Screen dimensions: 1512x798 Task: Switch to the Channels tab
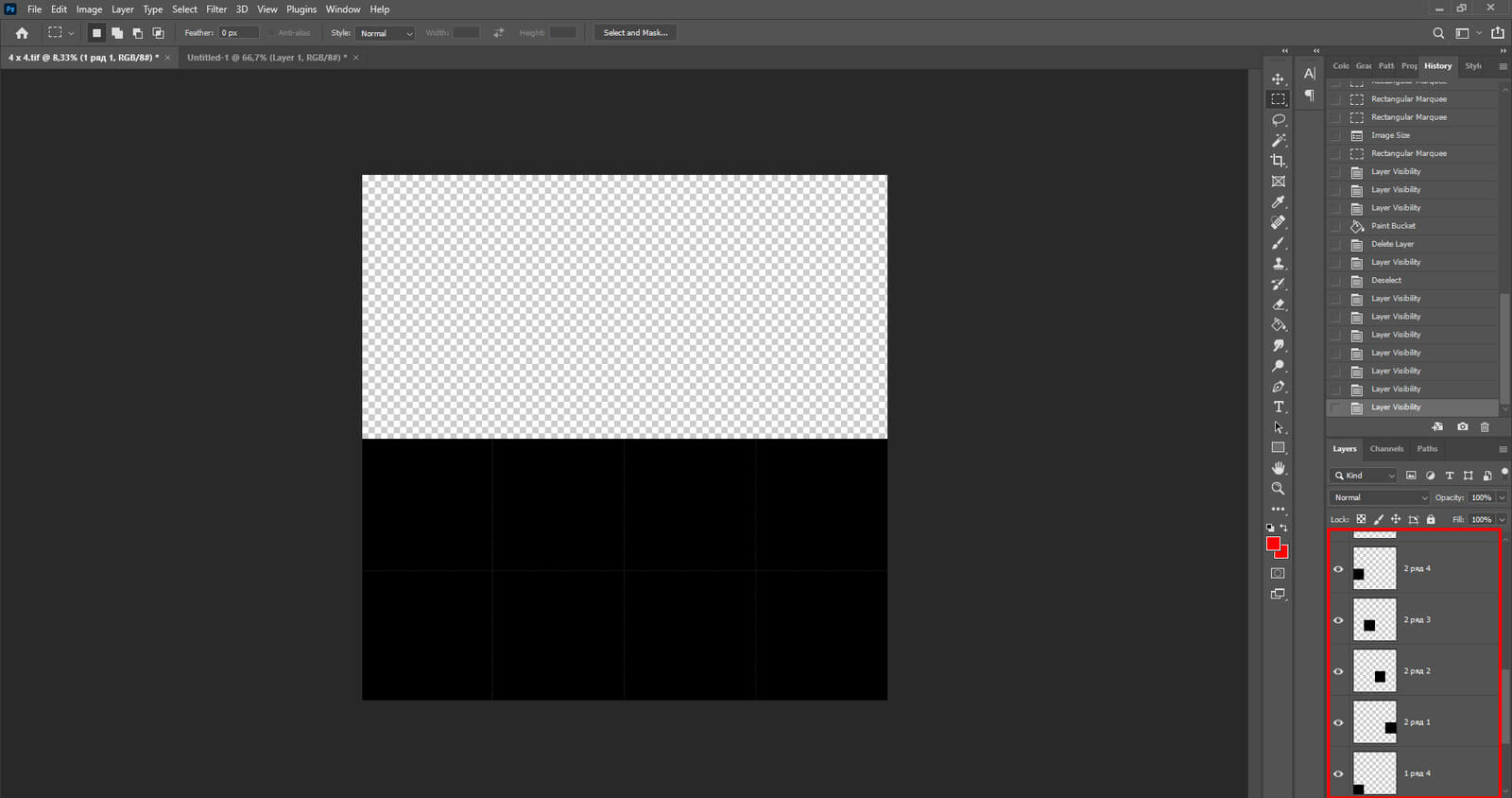coord(1386,449)
